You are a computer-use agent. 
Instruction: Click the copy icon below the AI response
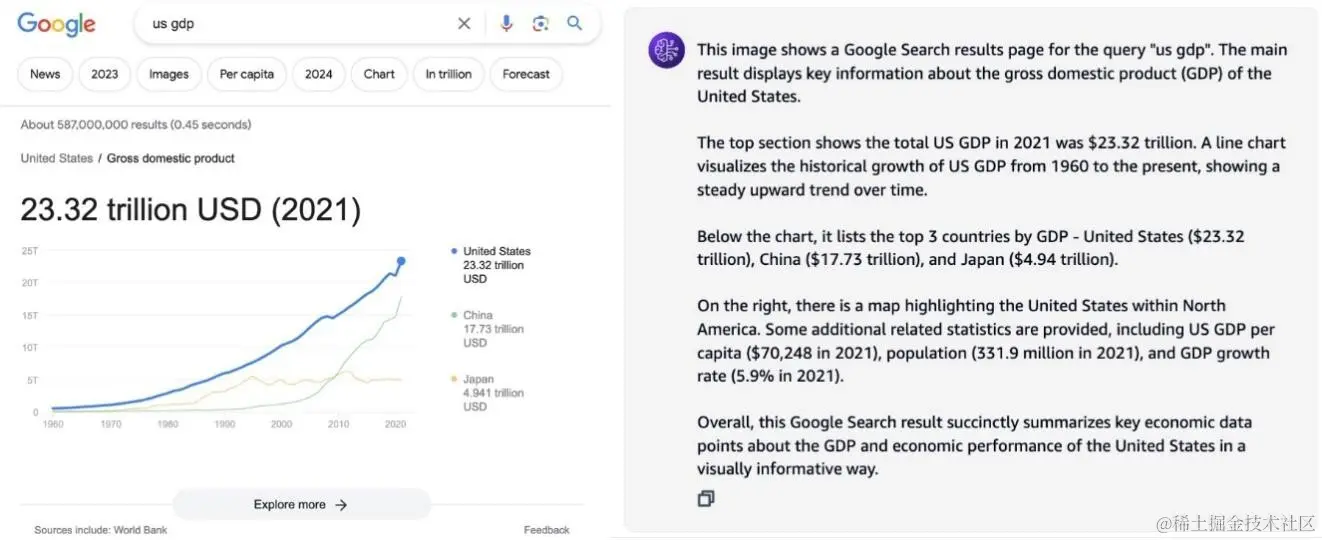(x=706, y=498)
